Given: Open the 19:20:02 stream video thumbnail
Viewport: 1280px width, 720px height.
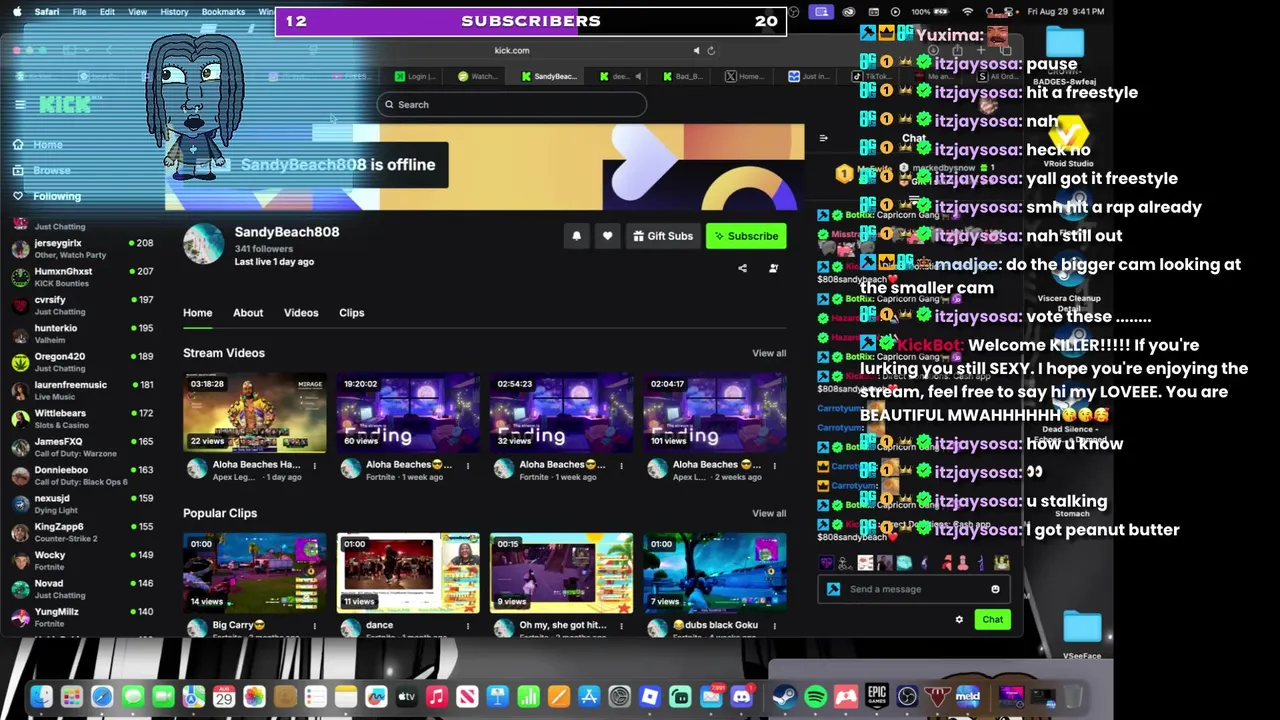Looking at the screenshot, I should tap(408, 412).
